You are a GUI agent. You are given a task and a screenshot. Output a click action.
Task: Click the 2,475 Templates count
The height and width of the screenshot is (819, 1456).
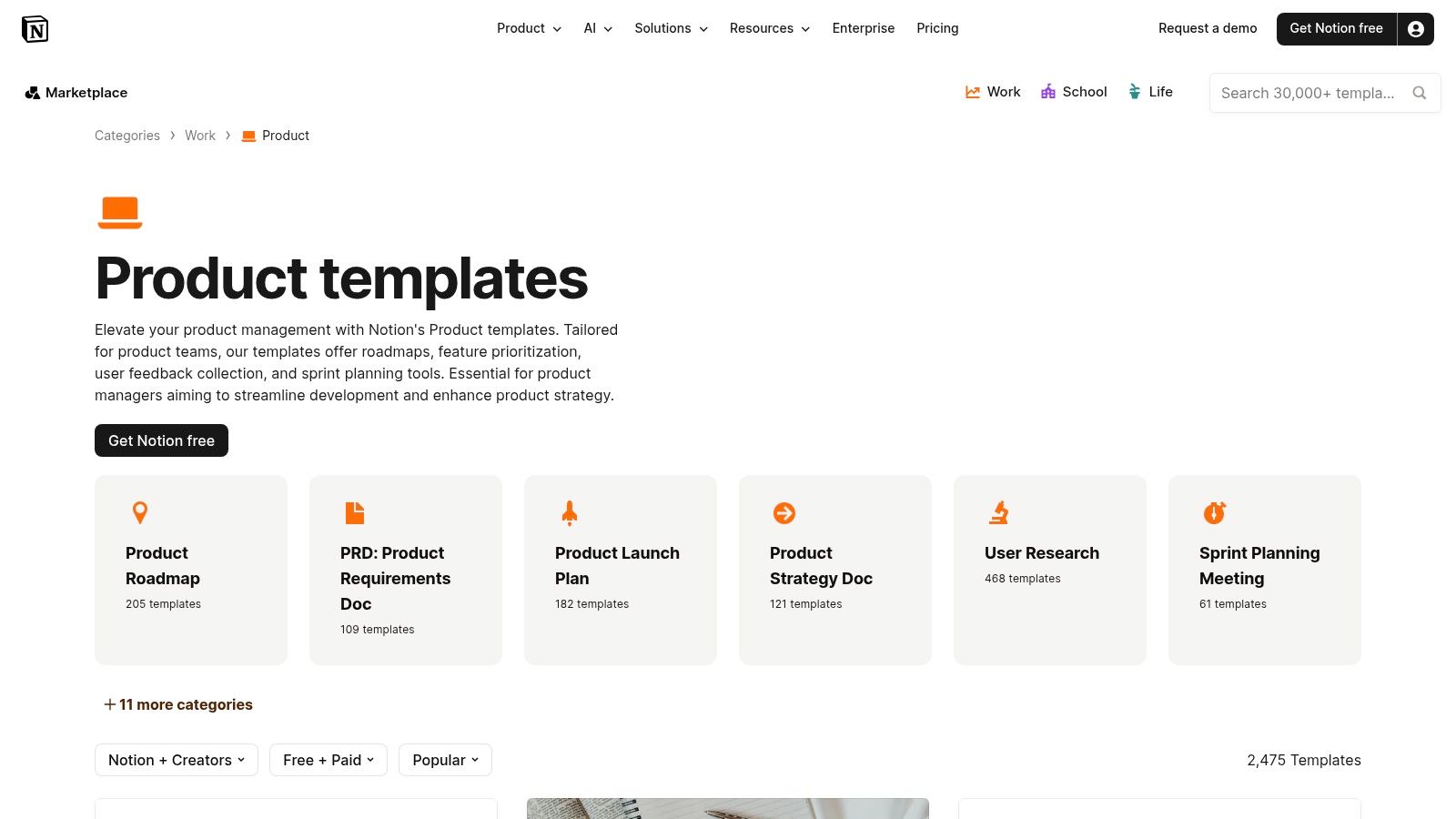(1304, 760)
